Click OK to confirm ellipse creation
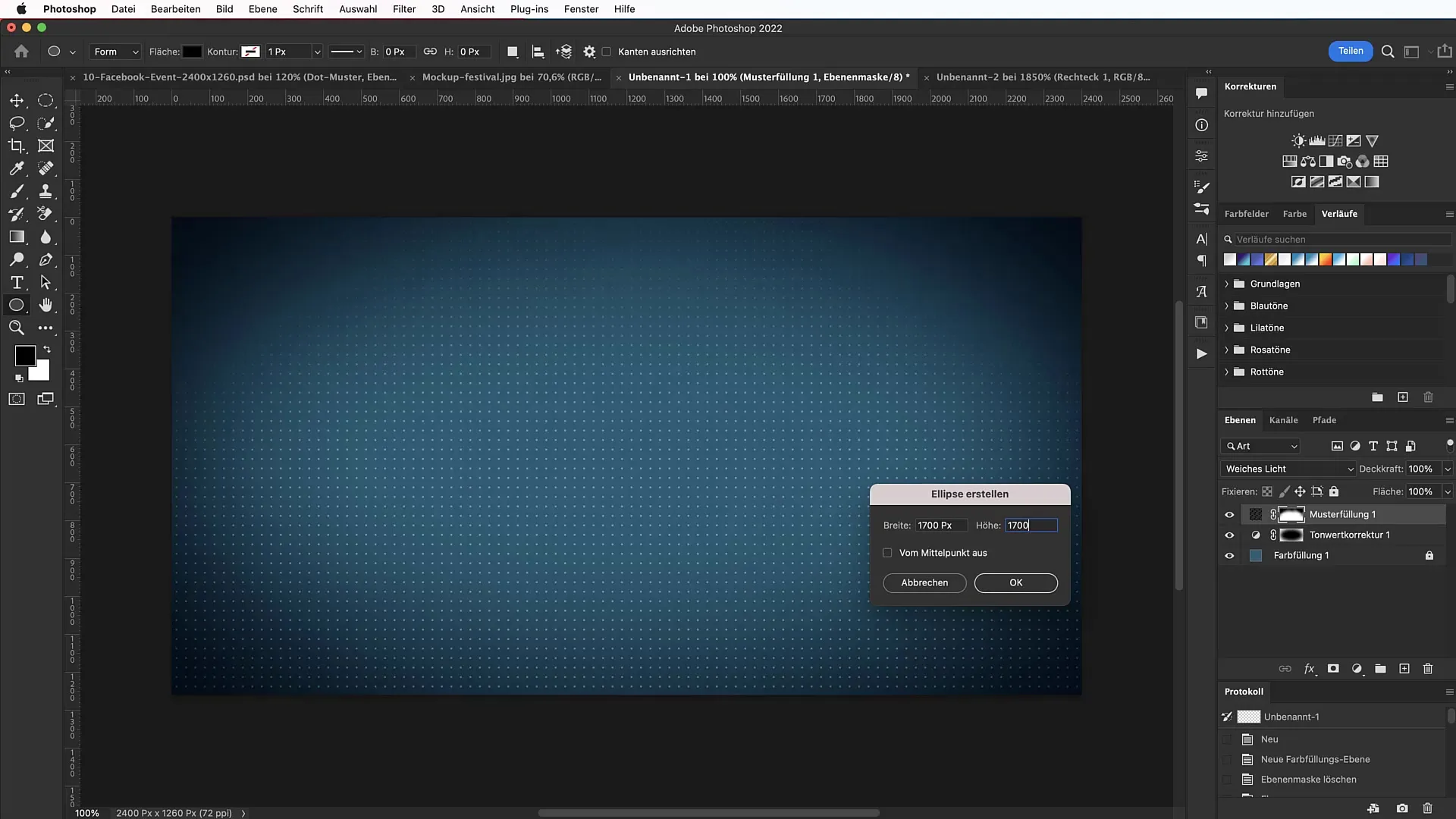Image resolution: width=1456 pixels, height=819 pixels. point(1015,582)
